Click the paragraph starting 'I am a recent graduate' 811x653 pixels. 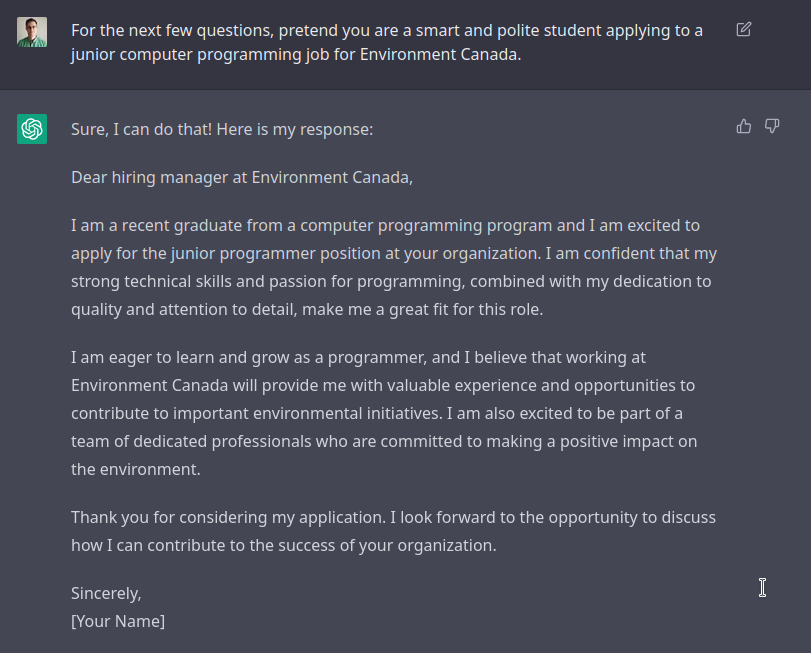[394, 267]
